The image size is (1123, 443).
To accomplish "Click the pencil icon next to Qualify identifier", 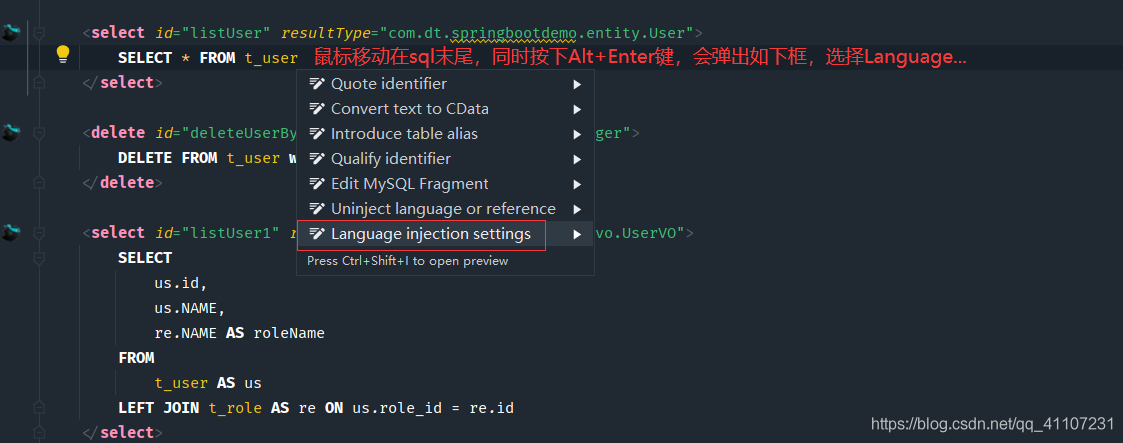I will click(317, 159).
